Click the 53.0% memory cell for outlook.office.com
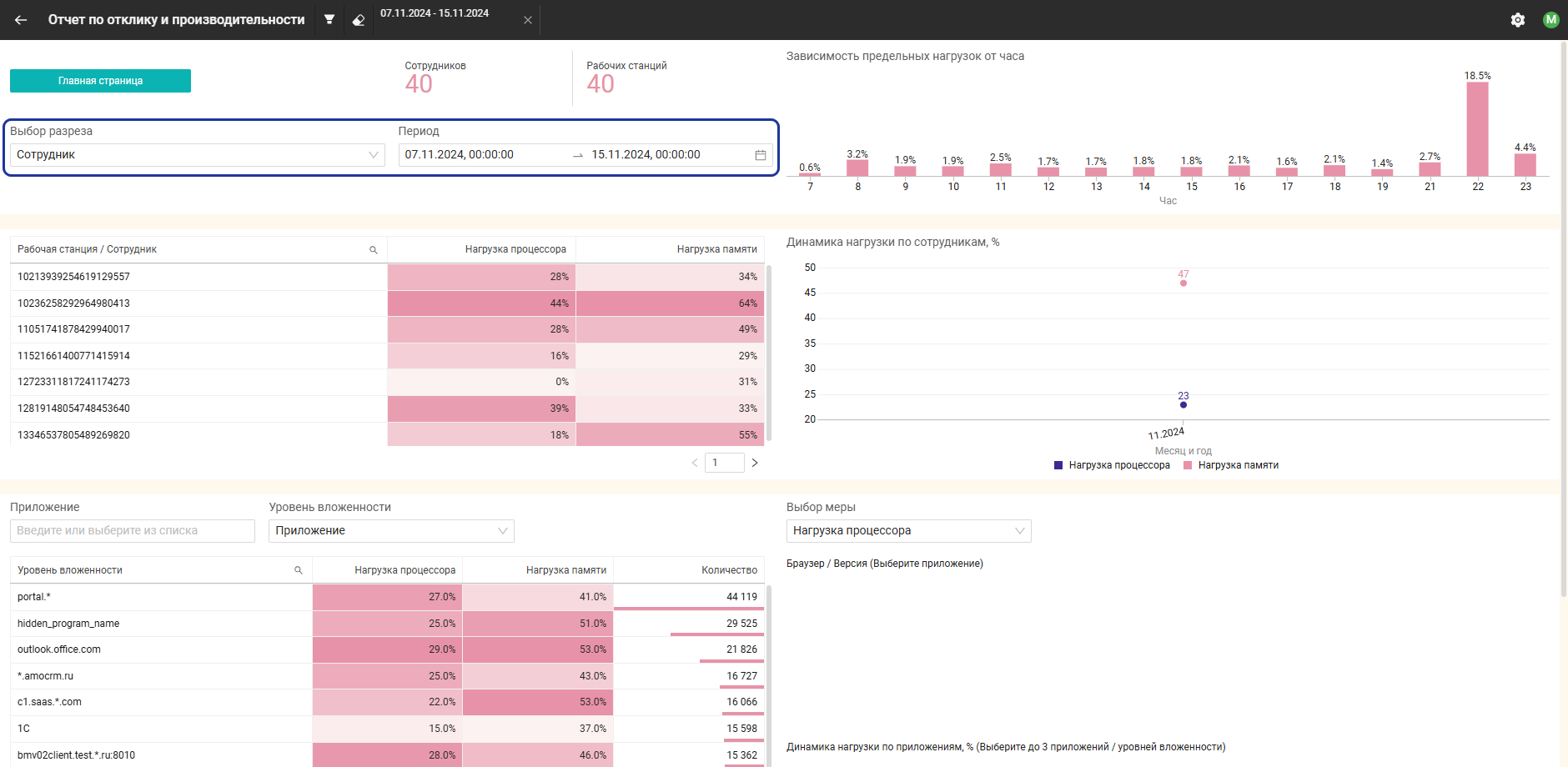The height and width of the screenshot is (767, 1568). (538, 649)
